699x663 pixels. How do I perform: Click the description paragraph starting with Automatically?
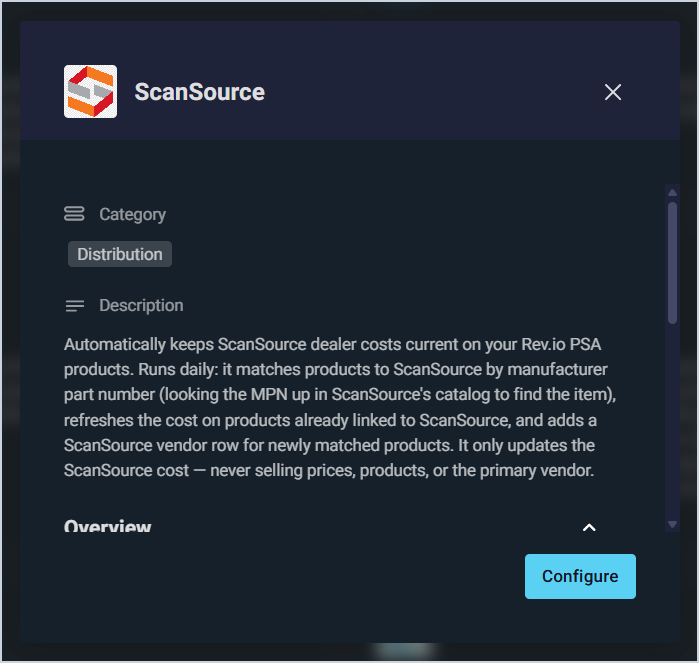click(x=340, y=408)
